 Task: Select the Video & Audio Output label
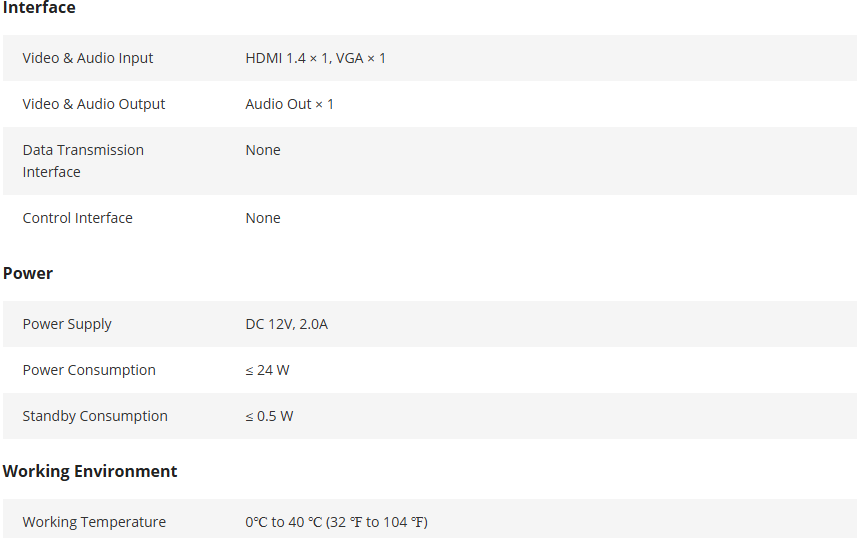[x=94, y=104]
